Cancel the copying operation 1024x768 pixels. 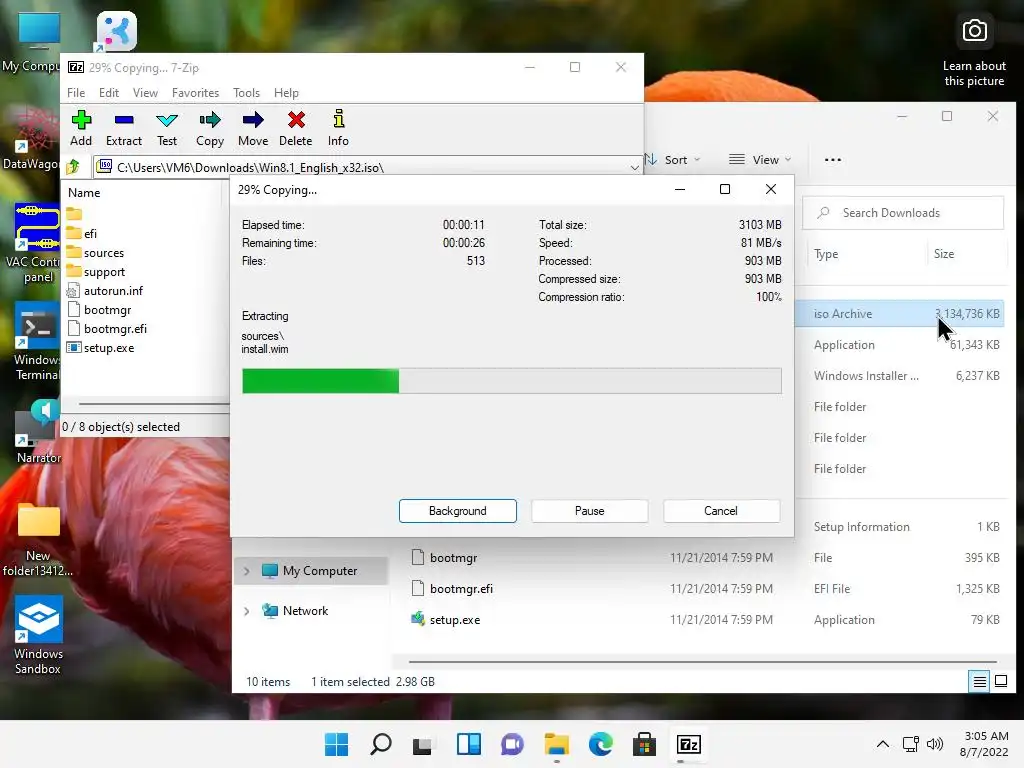pos(721,511)
